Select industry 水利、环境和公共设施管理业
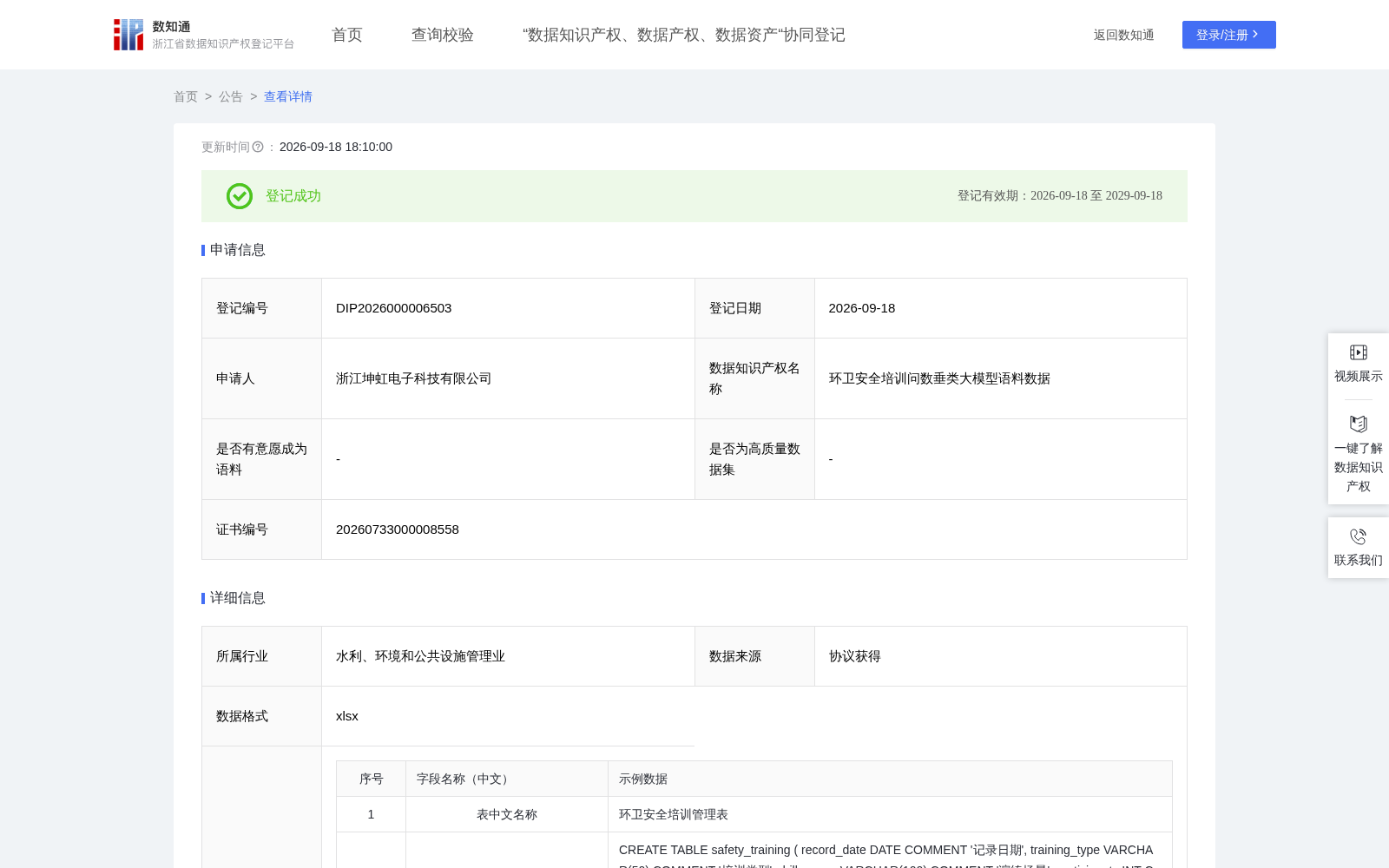The image size is (1389, 868). point(421,656)
